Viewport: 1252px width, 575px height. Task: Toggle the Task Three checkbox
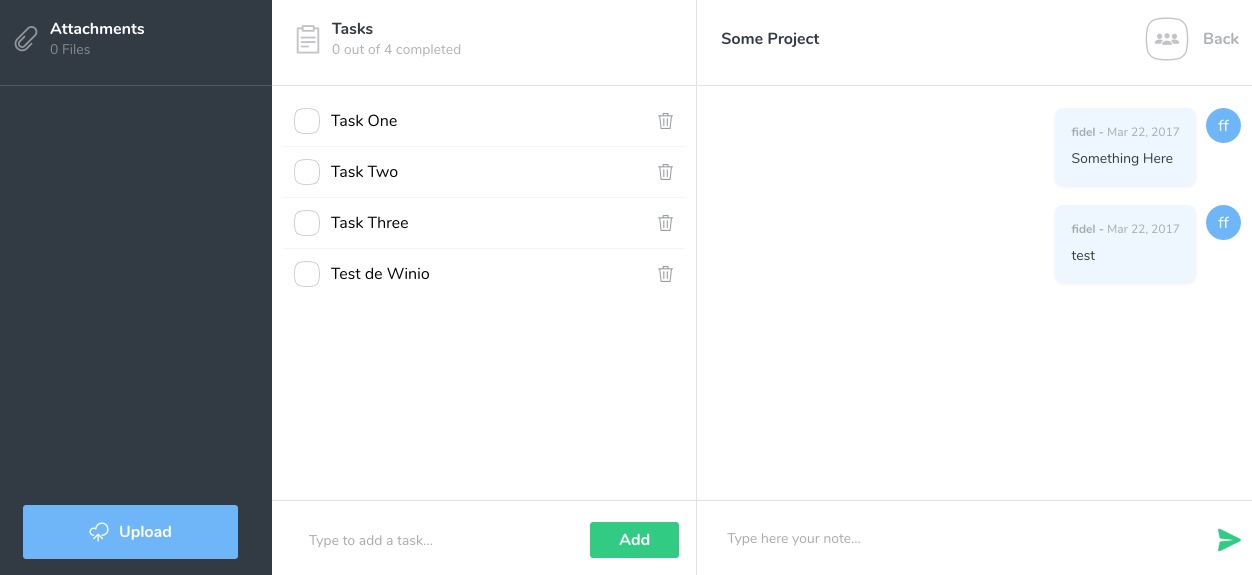click(307, 223)
